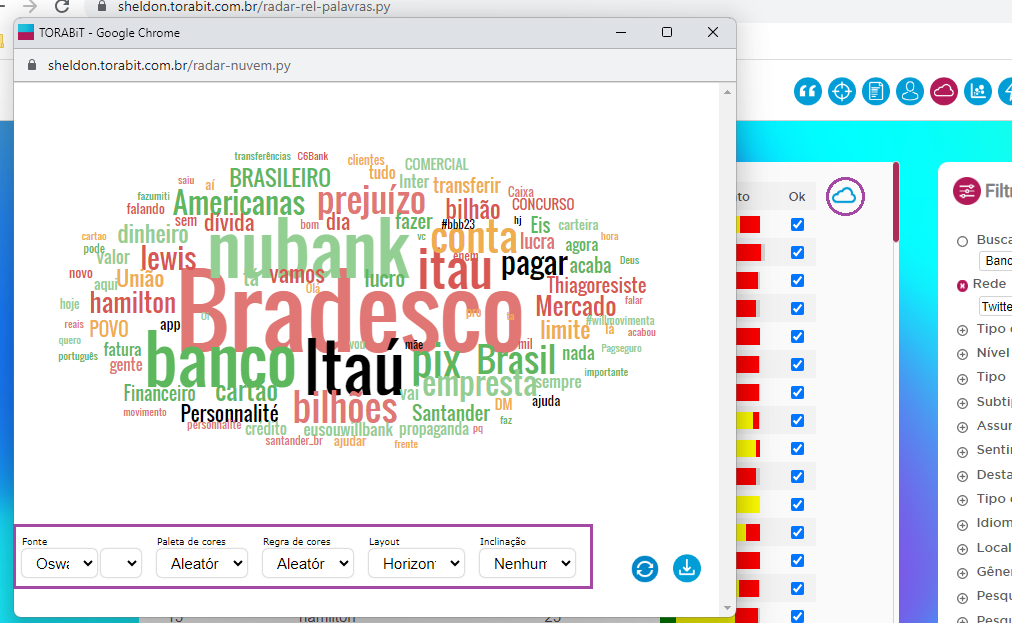The image size is (1012, 623).
Task: Click the Rede field containing Twitte
Action: point(996,307)
